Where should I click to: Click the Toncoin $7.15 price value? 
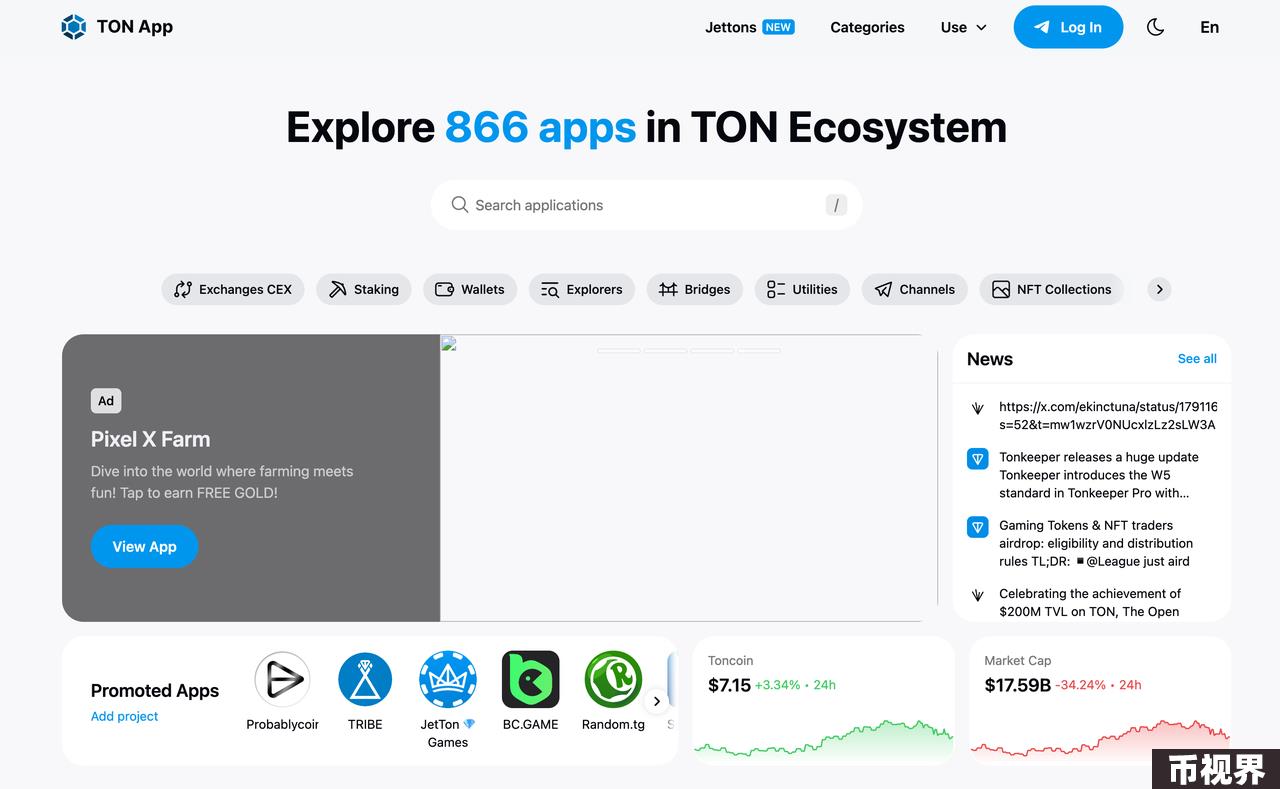(729, 685)
